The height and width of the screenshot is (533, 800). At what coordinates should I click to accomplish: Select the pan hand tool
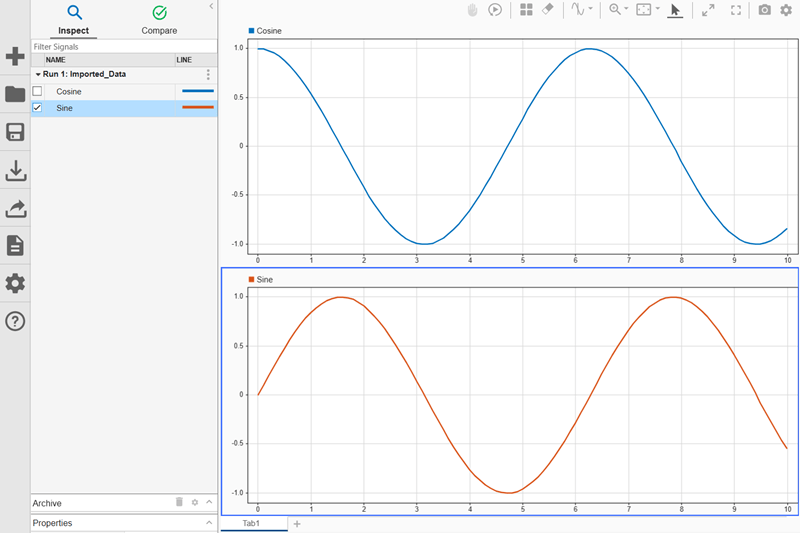(x=472, y=10)
